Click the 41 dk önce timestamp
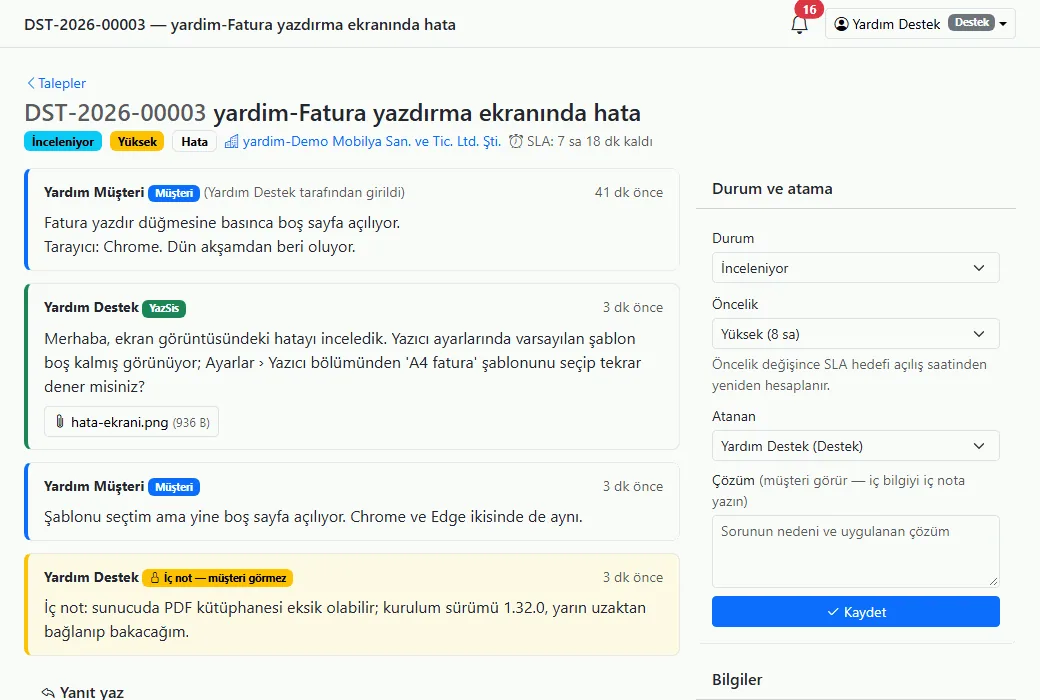1040x700 pixels. click(629, 192)
